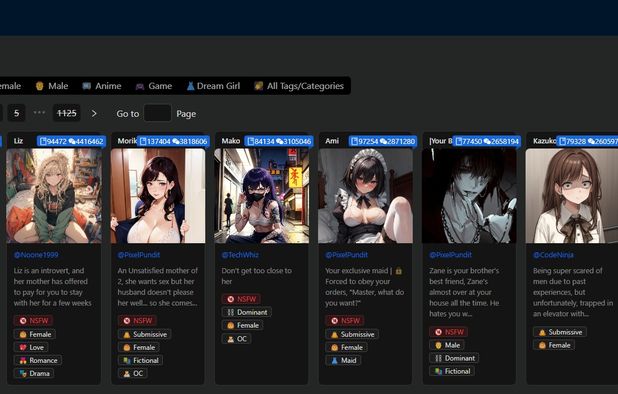This screenshot has width=618, height=394.
Task: Visit creator @Noone1999 profile
Action: [x=36, y=255]
